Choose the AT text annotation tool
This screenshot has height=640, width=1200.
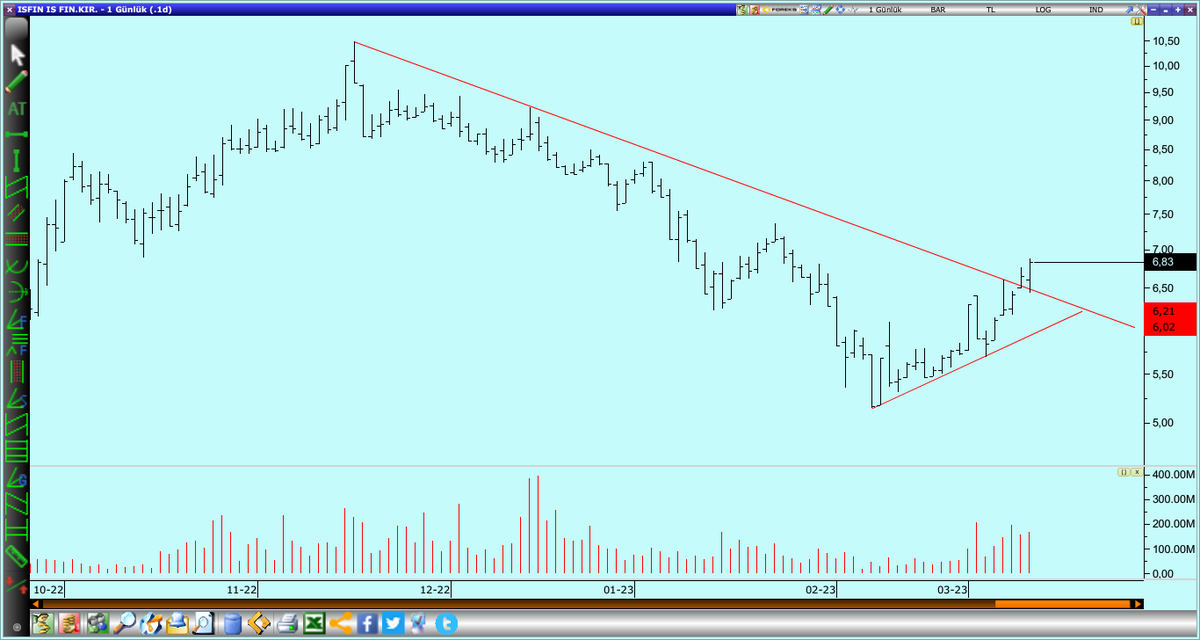17,108
